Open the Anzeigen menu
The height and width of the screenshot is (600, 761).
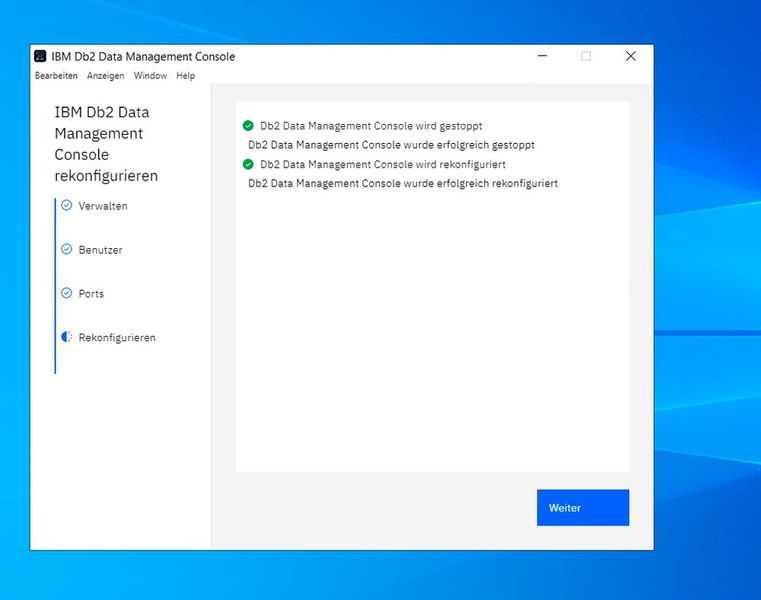coord(105,76)
